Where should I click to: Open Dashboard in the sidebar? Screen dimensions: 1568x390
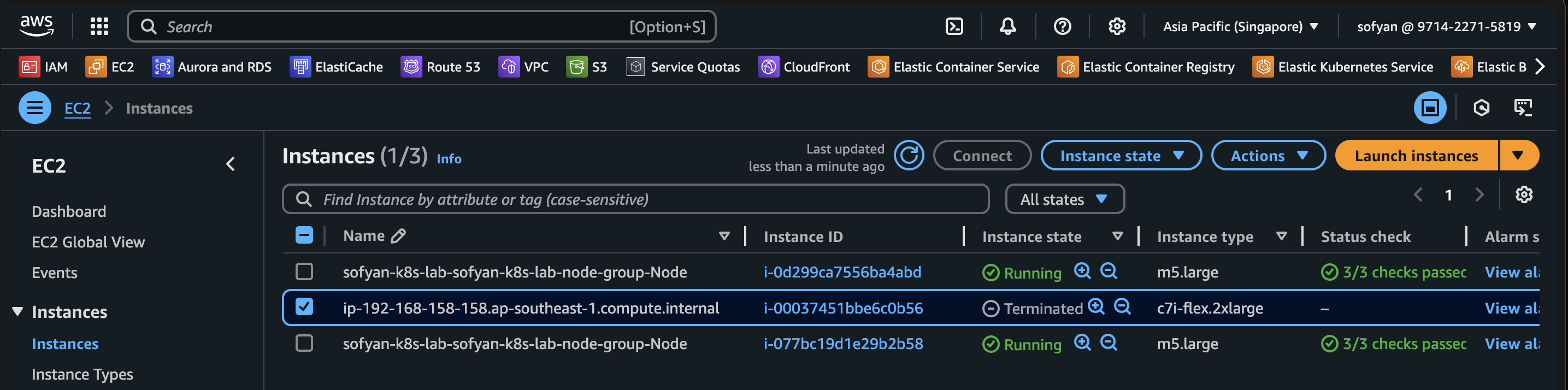69,212
